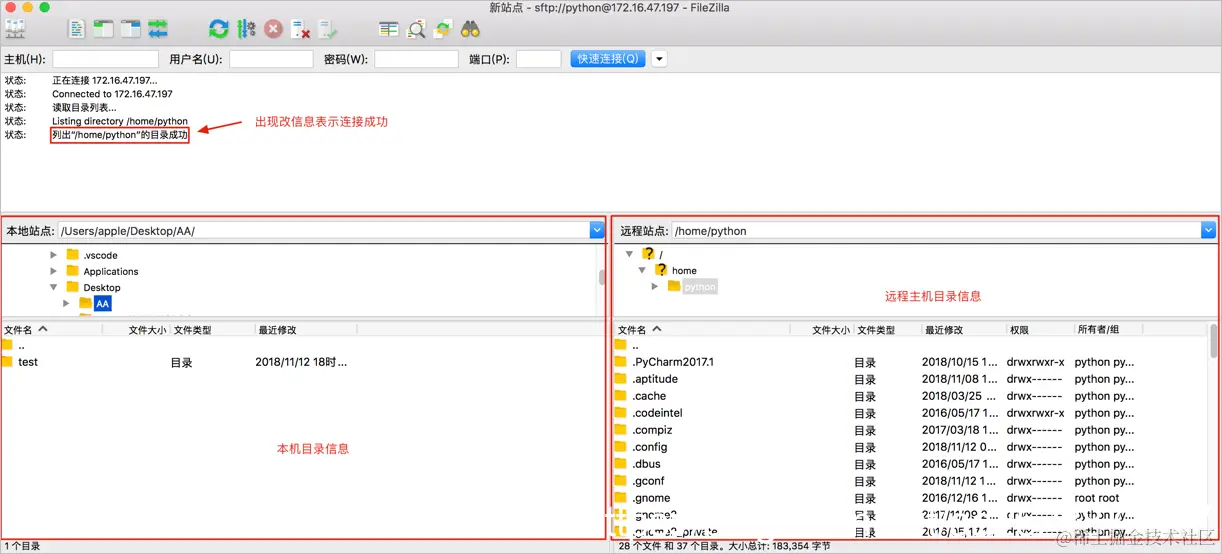Click the "Listing directory /home/python" log line
The image size is (1222, 554).
[120, 121]
